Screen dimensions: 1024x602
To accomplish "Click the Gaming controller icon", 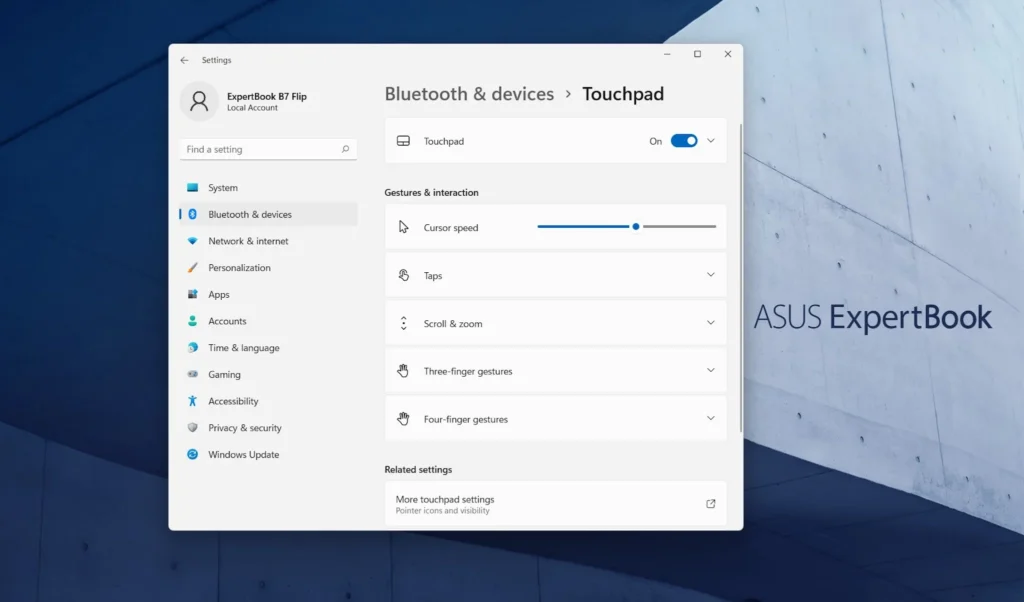I will [192, 374].
